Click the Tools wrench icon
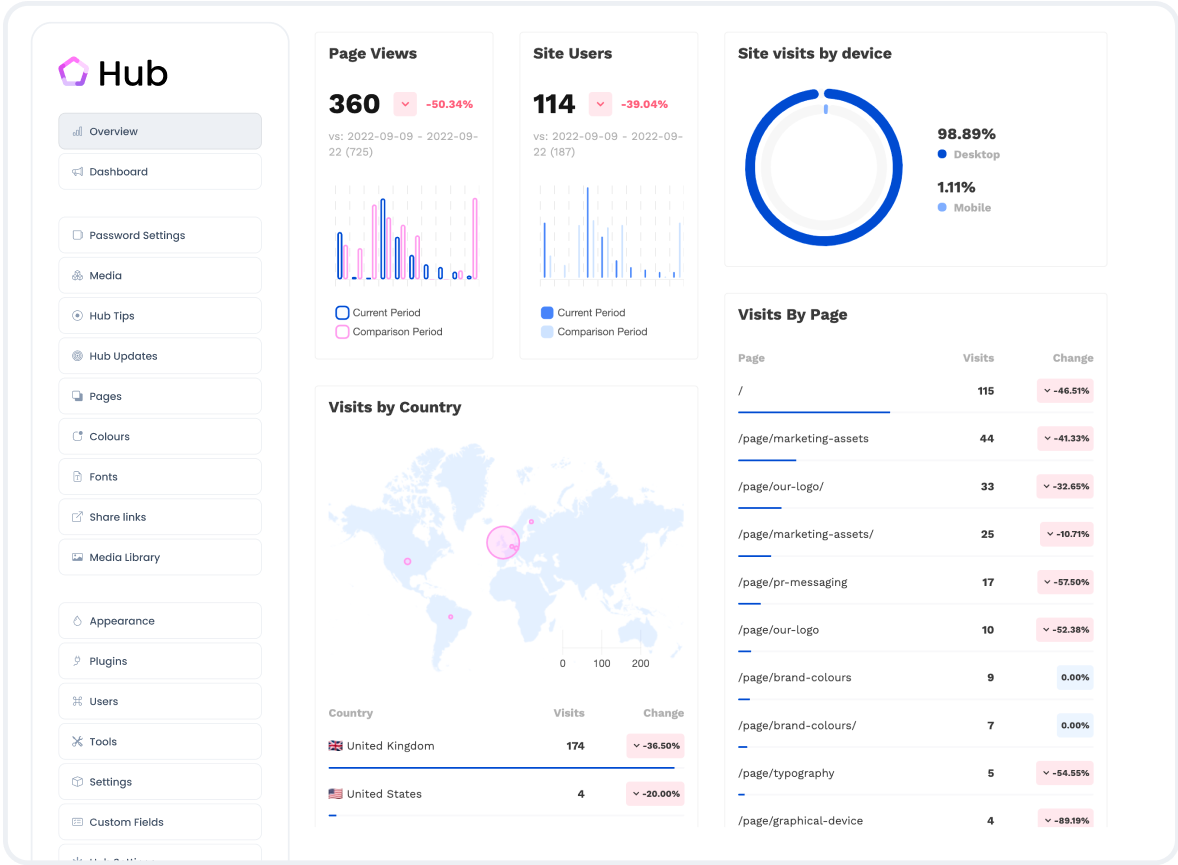 (77, 742)
